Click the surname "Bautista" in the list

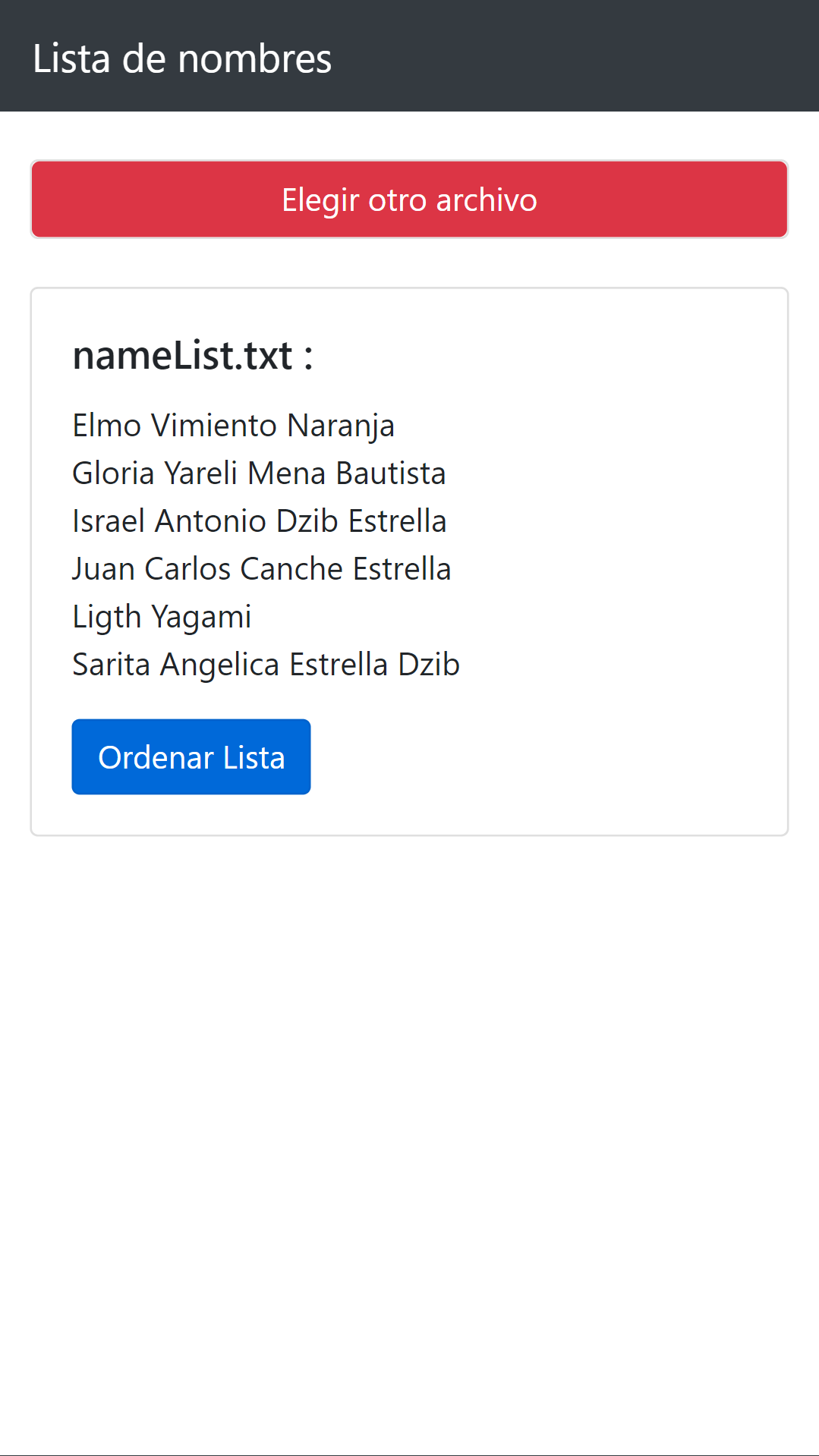click(x=391, y=473)
